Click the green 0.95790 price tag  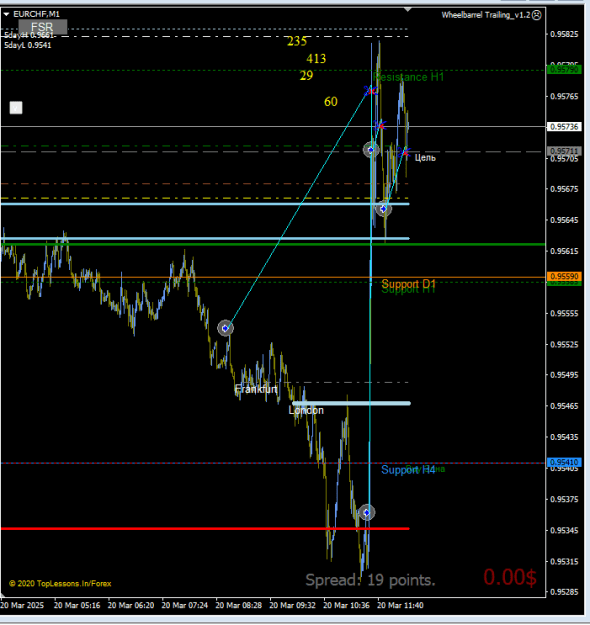click(564, 70)
